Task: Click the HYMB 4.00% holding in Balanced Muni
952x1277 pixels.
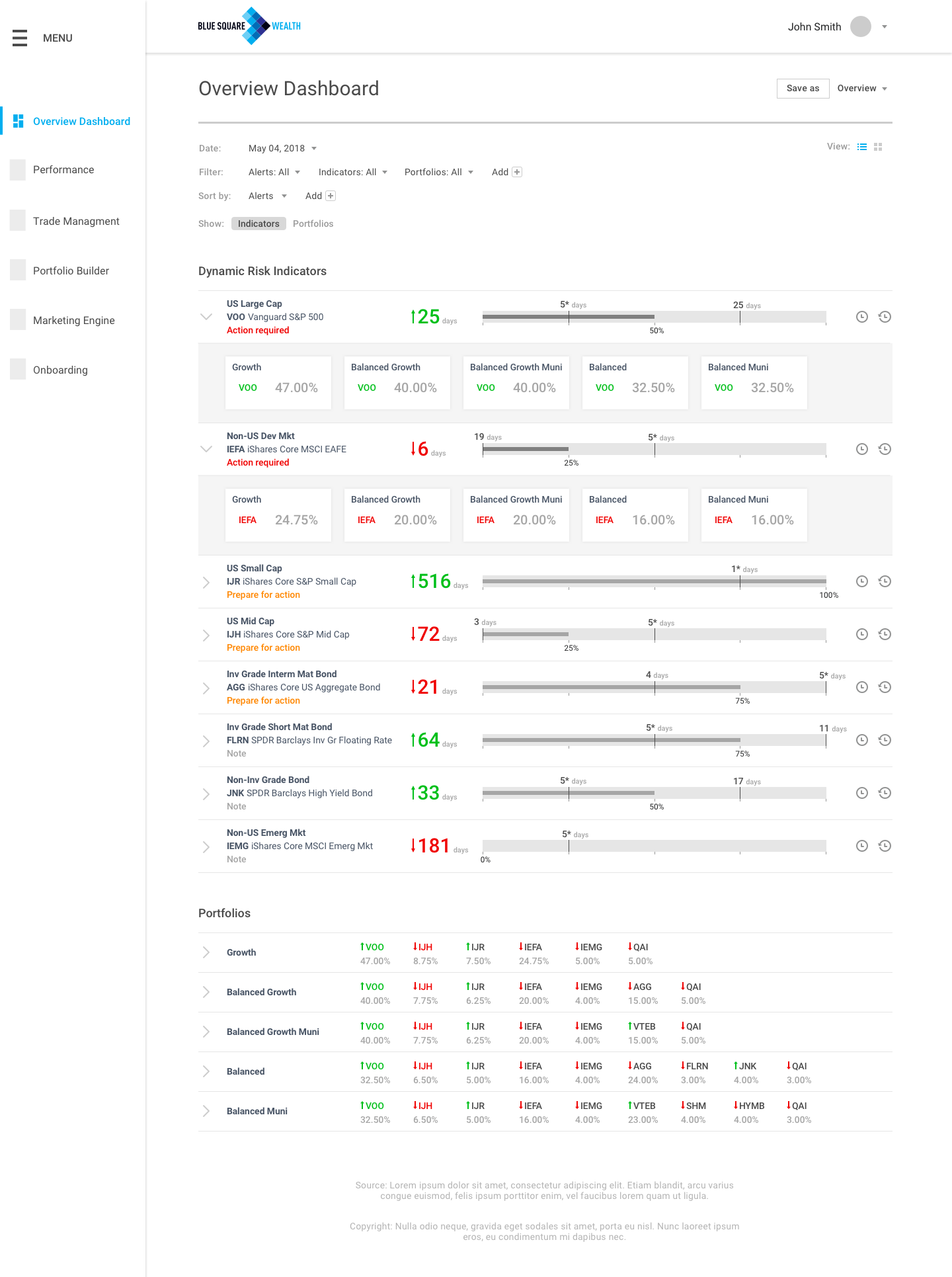Action: click(x=749, y=1112)
